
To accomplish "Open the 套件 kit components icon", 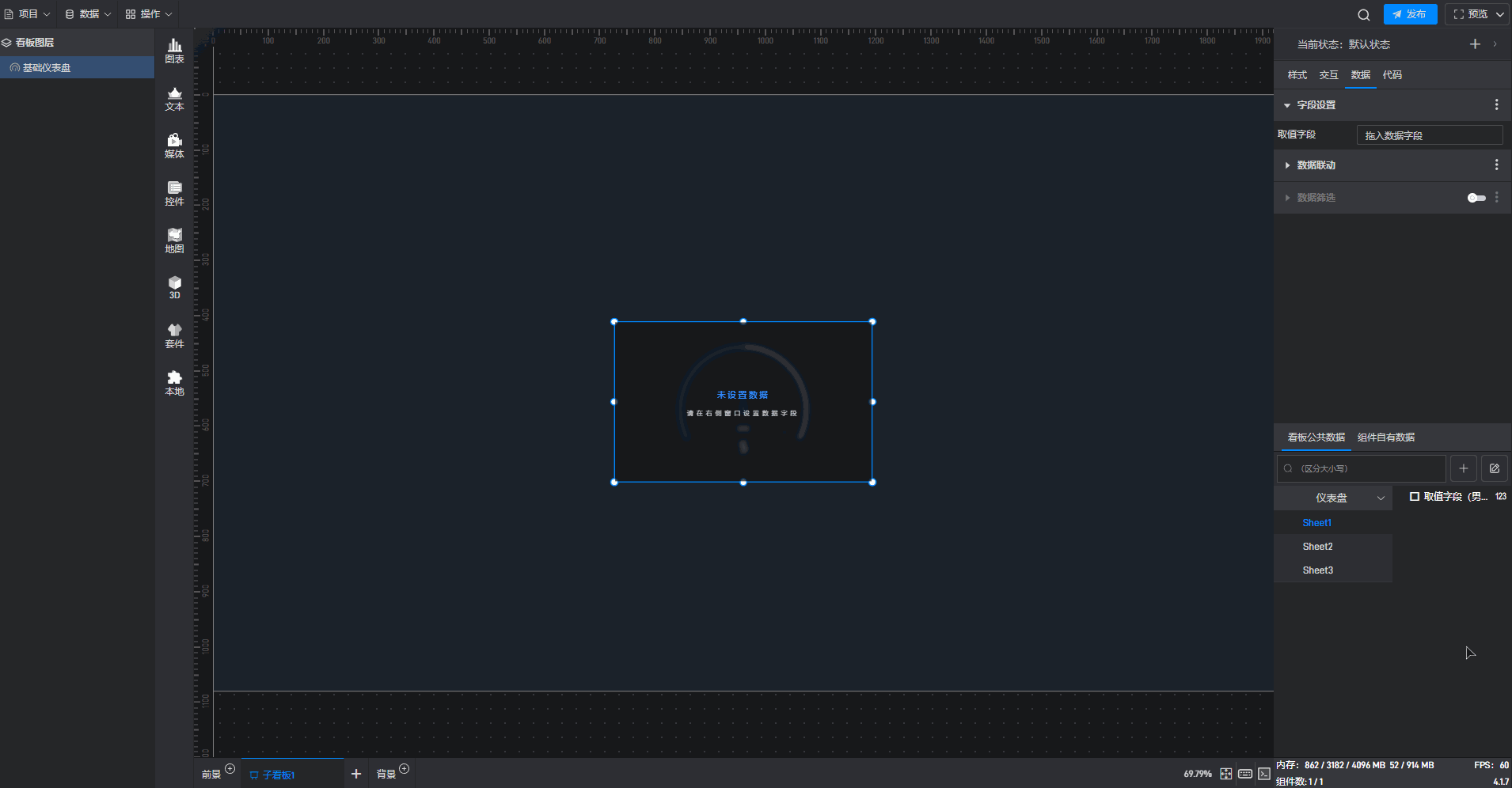I will coord(174,335).
